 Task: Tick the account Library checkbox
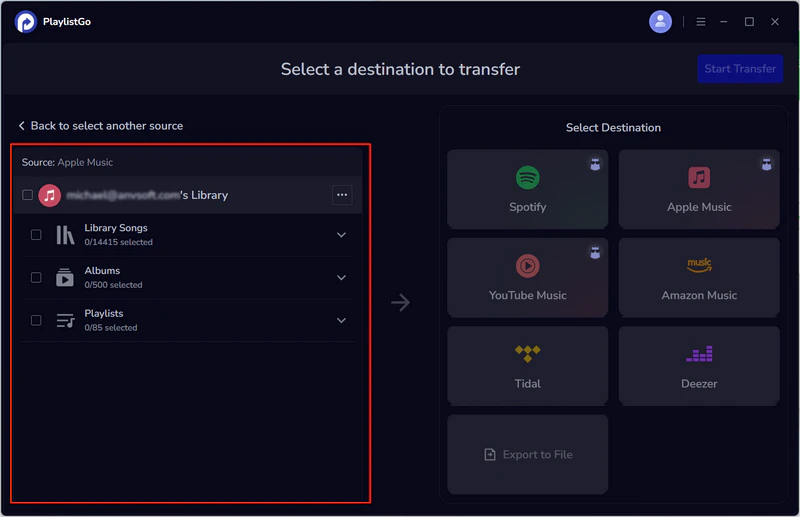pos(28,195)
